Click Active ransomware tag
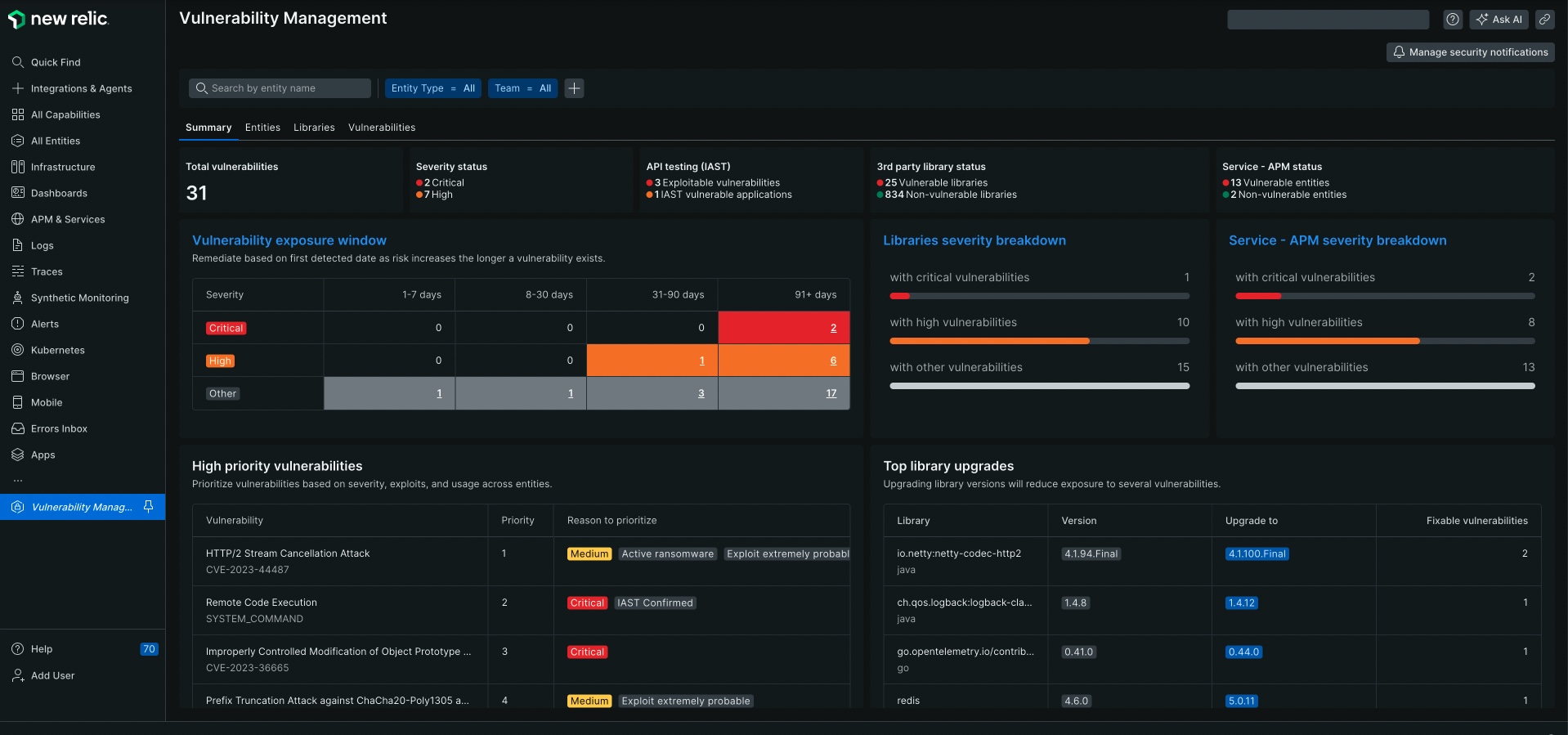 click(x=667, y=553)
